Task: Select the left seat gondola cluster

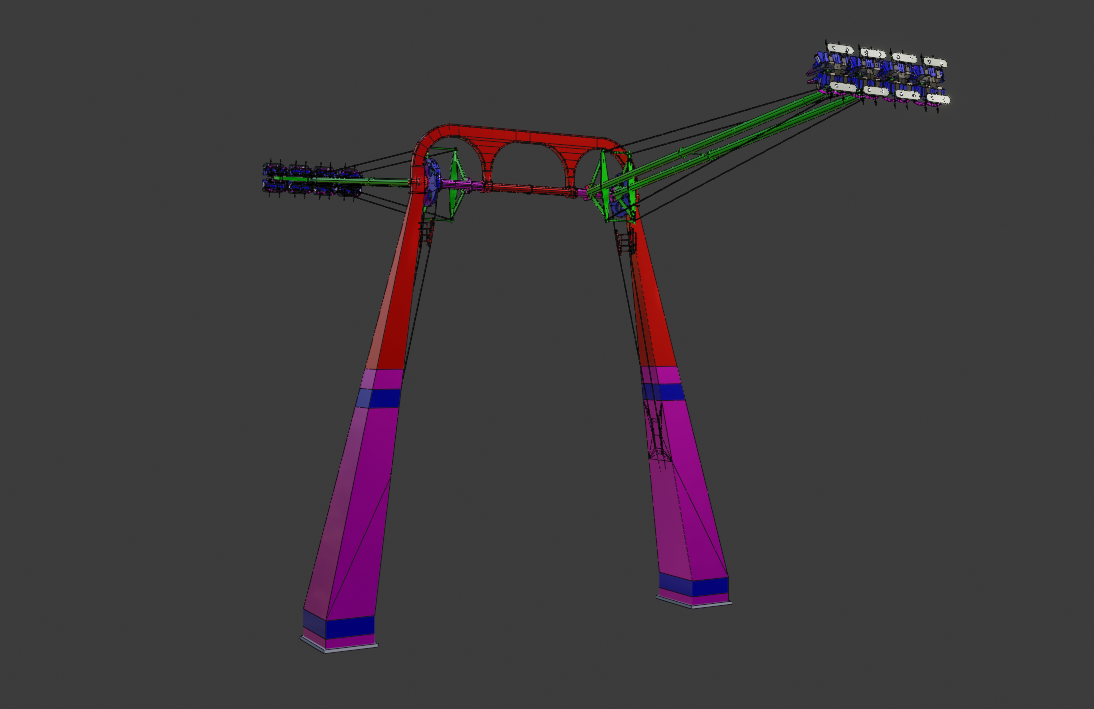Action: [312, 179]
